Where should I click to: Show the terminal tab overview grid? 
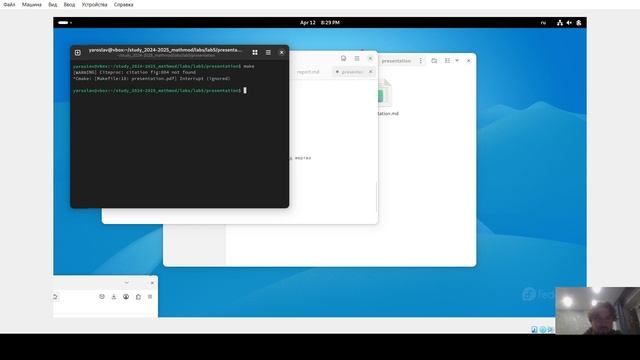click(255, 53)
